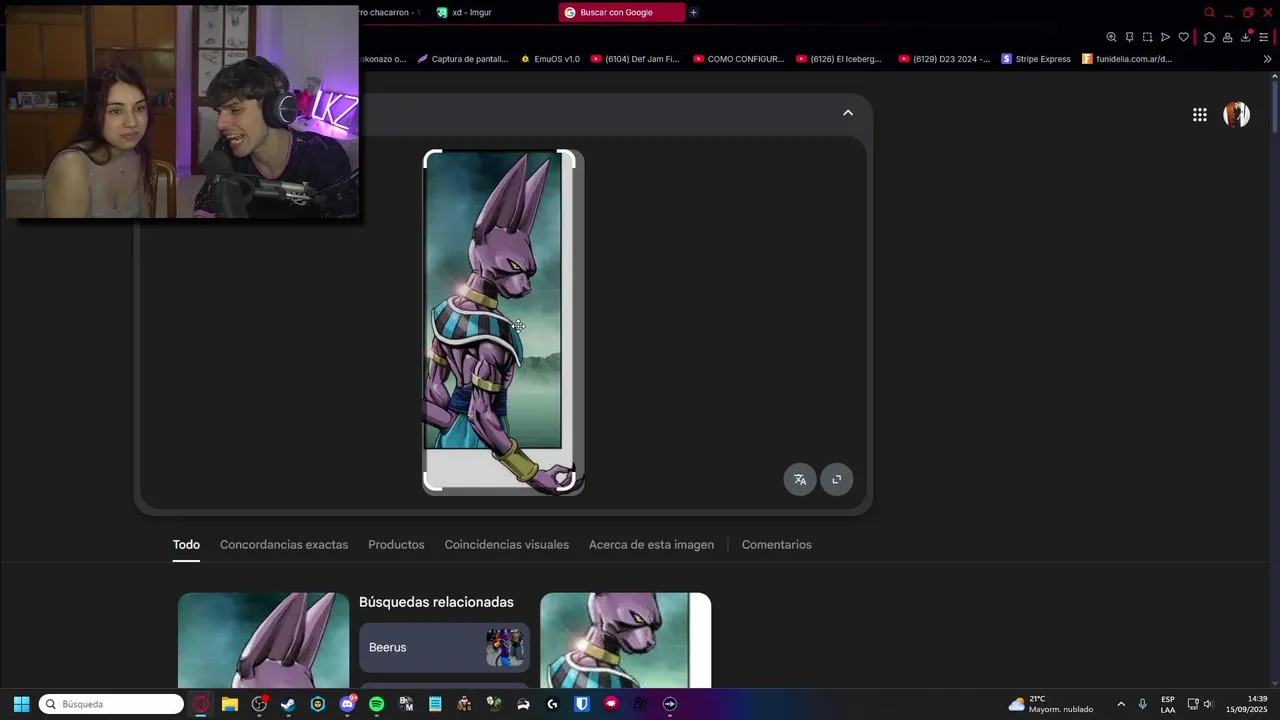Viewport: 1280px width, 720px height.
Task: Open Coincidencias visuales tab
Action: 507,545
